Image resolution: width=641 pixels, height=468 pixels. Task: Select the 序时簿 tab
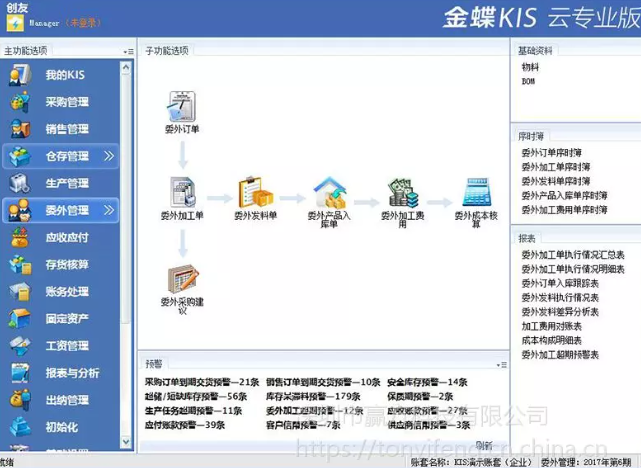(x=531, y=136)
